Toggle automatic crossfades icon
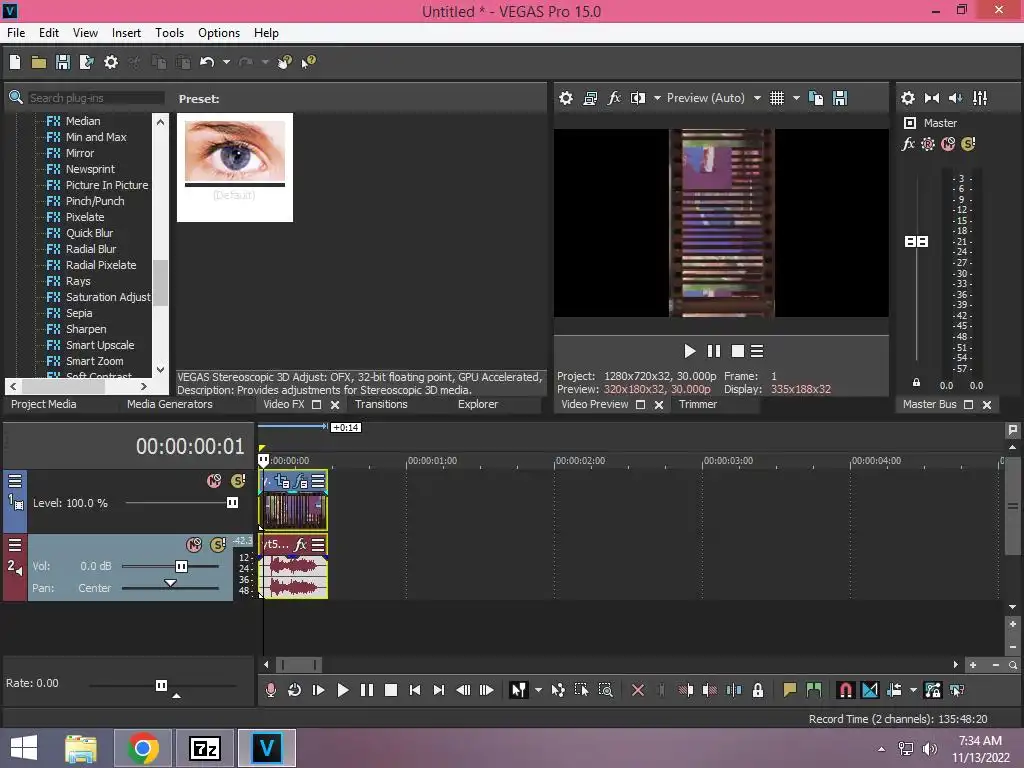This screenshot has width=1024, height=768. [x=870, y=690]
